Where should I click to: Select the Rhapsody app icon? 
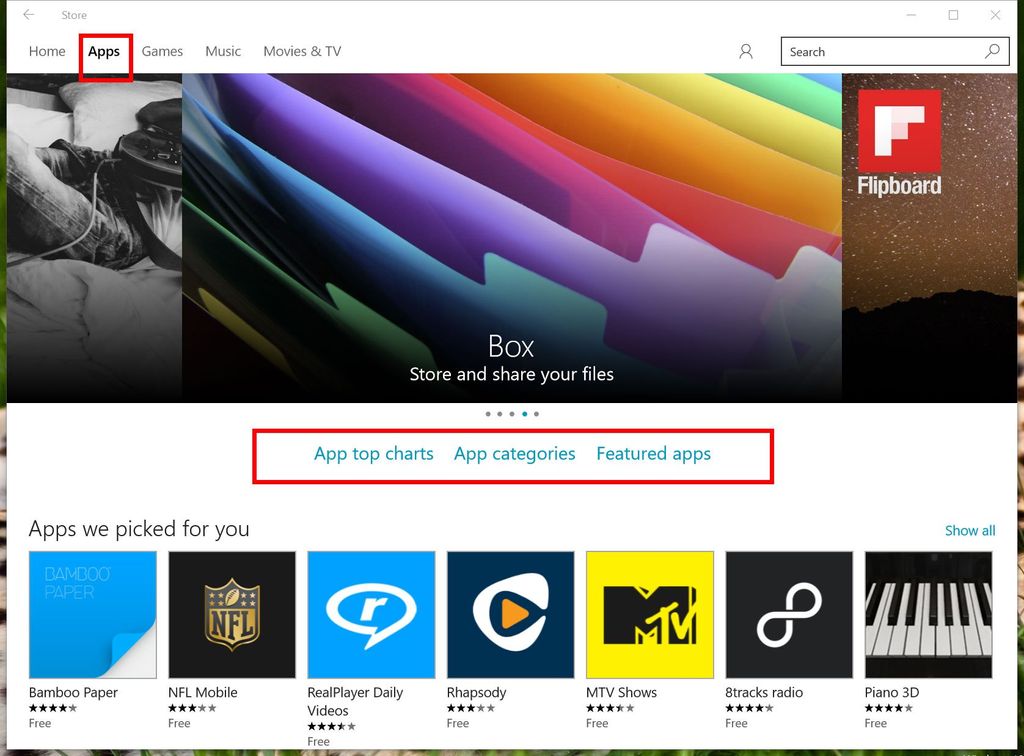pyautogui.click(x=510, y=613)
